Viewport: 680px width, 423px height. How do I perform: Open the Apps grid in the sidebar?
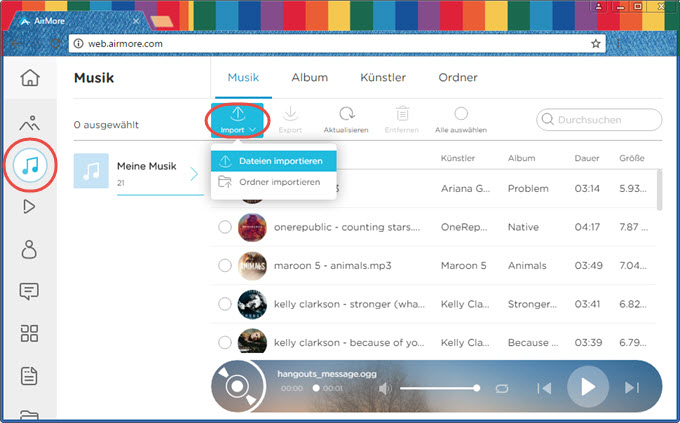coord(29,333)
